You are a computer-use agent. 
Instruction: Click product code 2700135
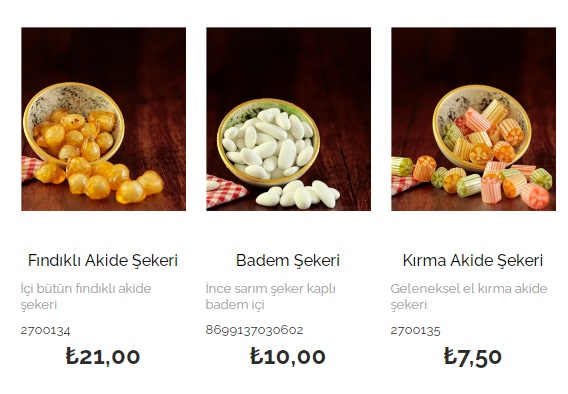(x=415, y=331)
